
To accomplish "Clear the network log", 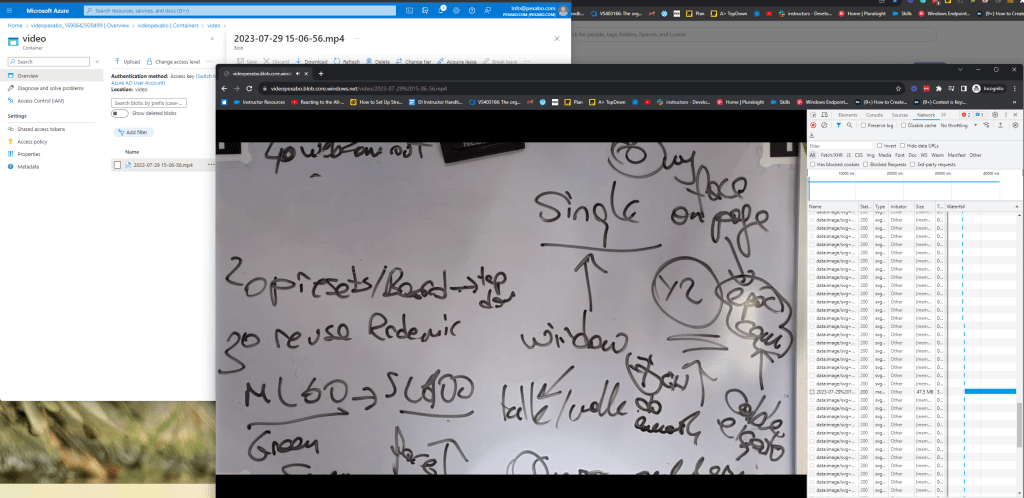I will 824,125.
